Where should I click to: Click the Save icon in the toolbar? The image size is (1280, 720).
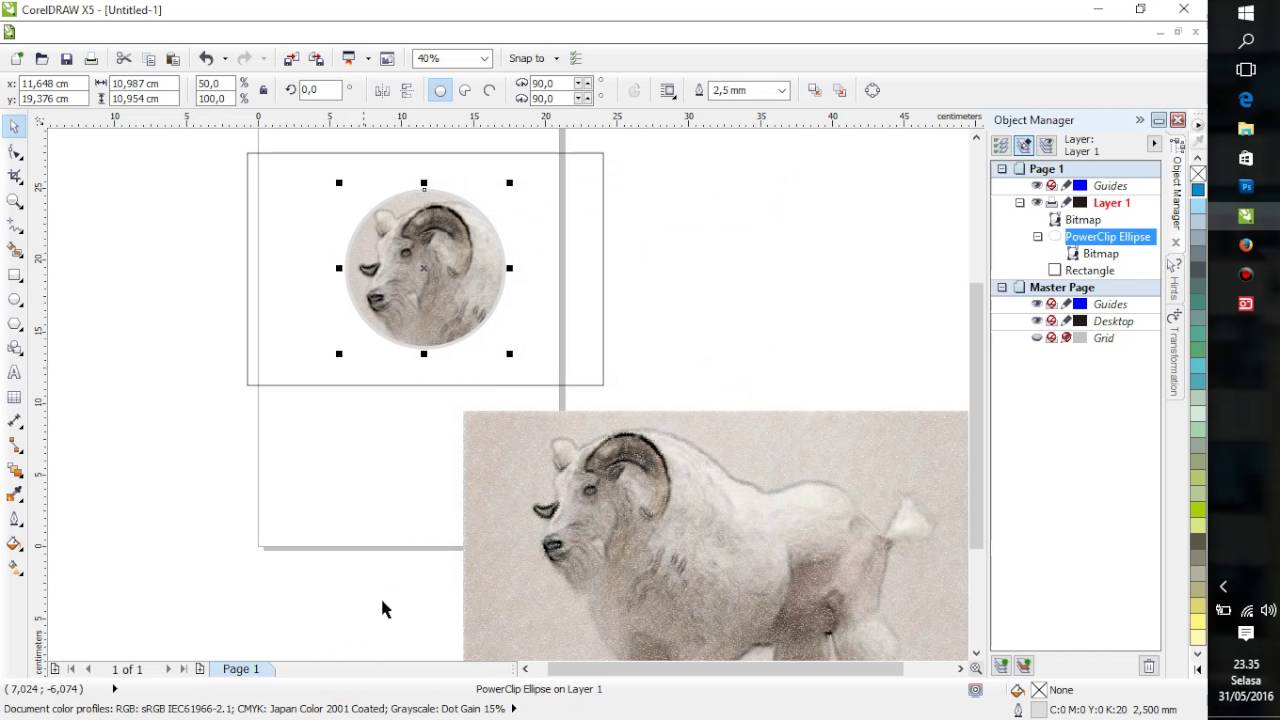tap(66, 59)
